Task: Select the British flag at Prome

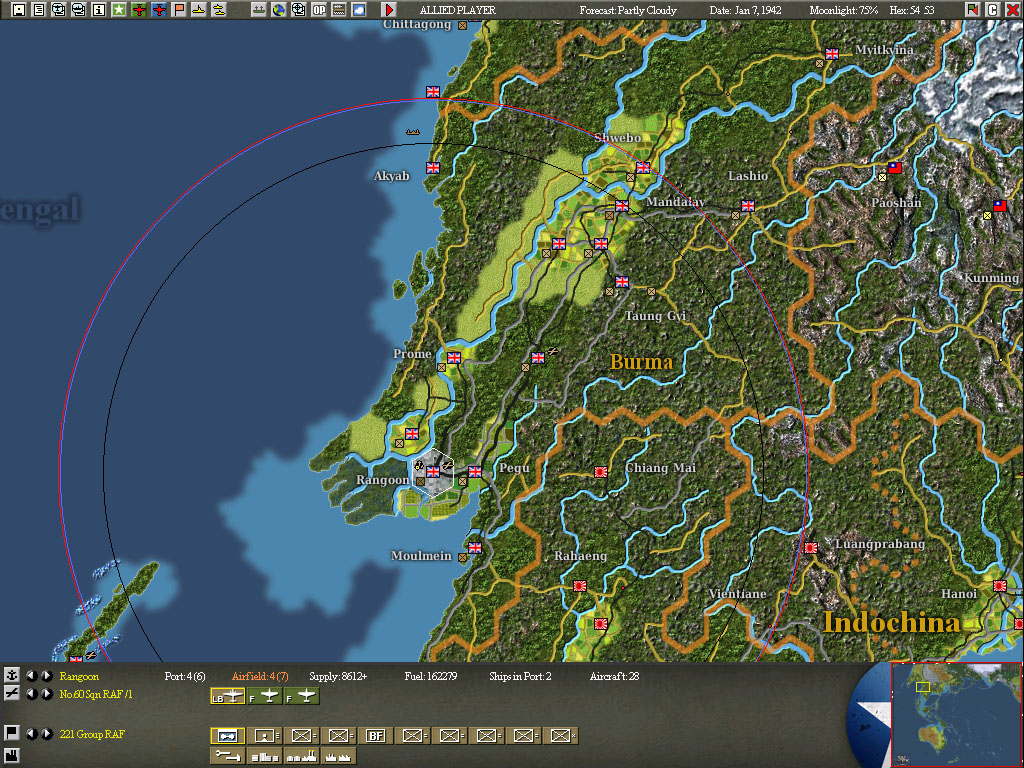Action: pos(454,357)
